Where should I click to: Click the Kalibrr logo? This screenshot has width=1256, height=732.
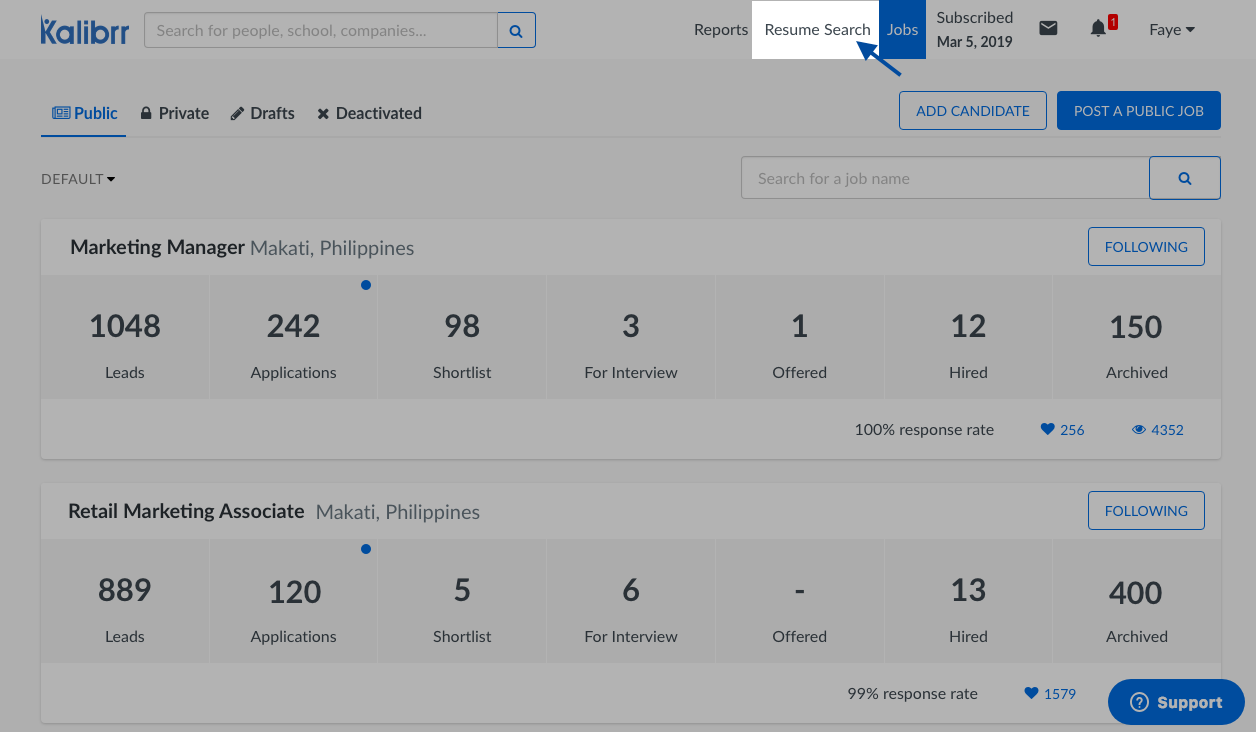(83, 30)
